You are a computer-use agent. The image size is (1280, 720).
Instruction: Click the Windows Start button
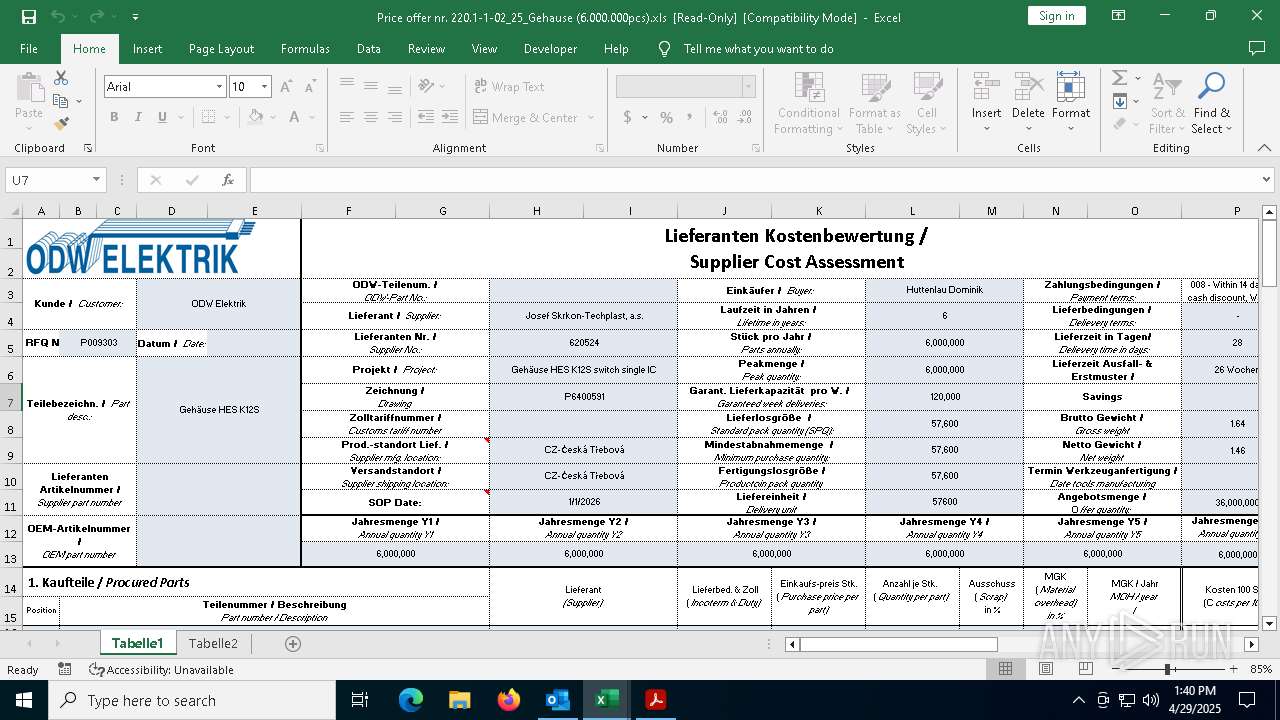tap(23, 700)
